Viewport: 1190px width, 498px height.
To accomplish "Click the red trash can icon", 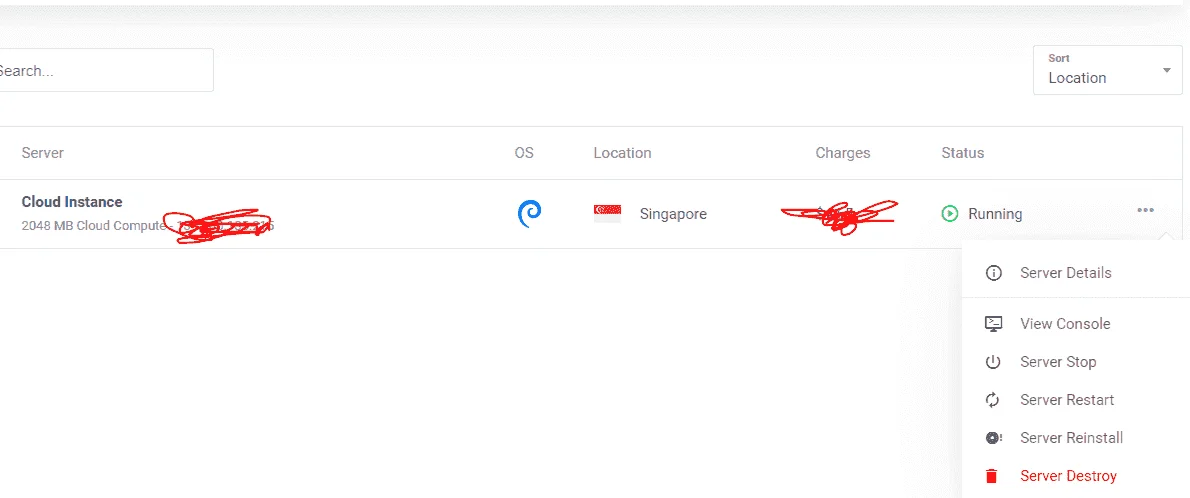I will click(x=992, y=476).
